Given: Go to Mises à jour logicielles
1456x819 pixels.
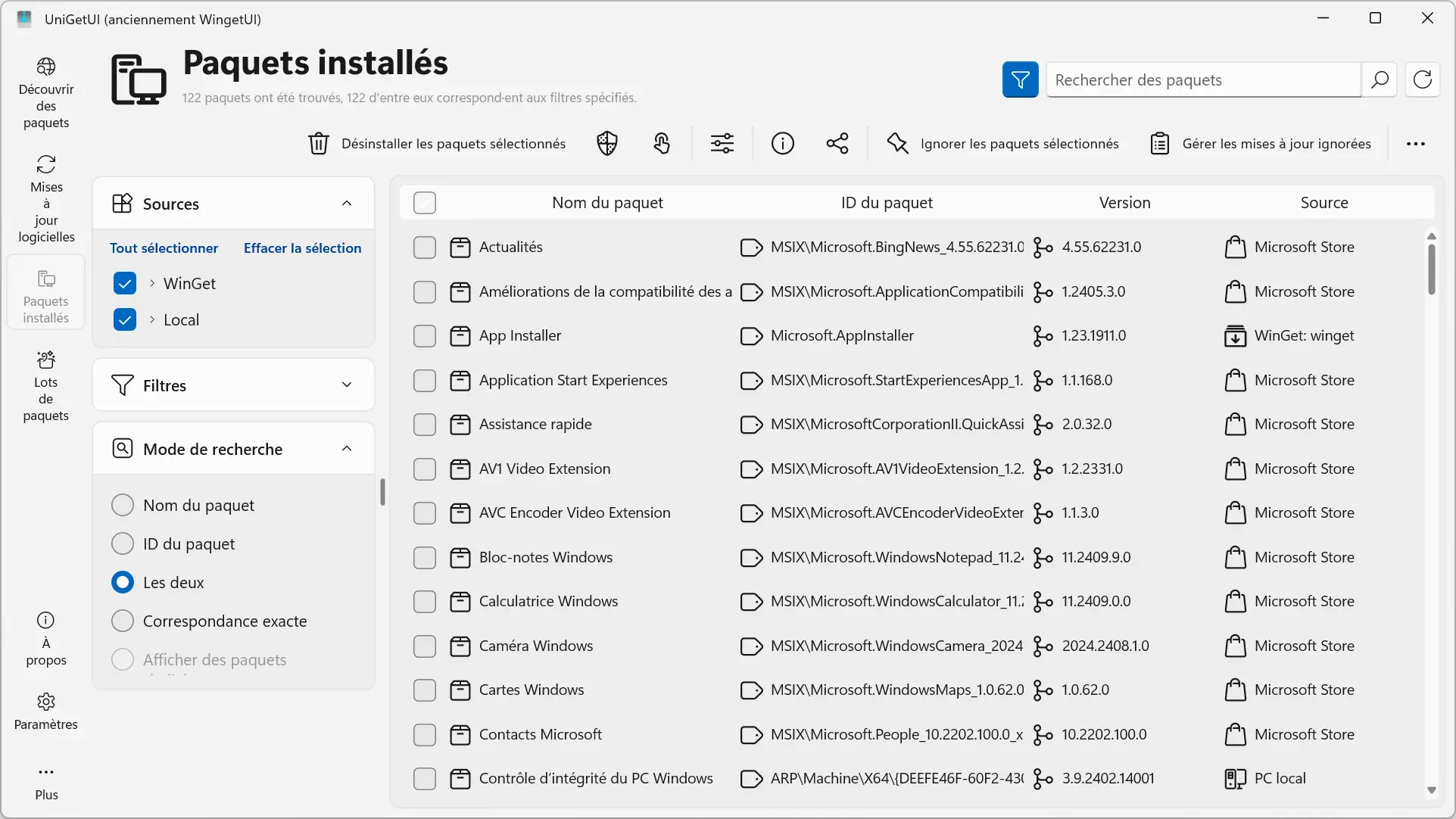Looking at the screenshot, I should tap(46, 199).
